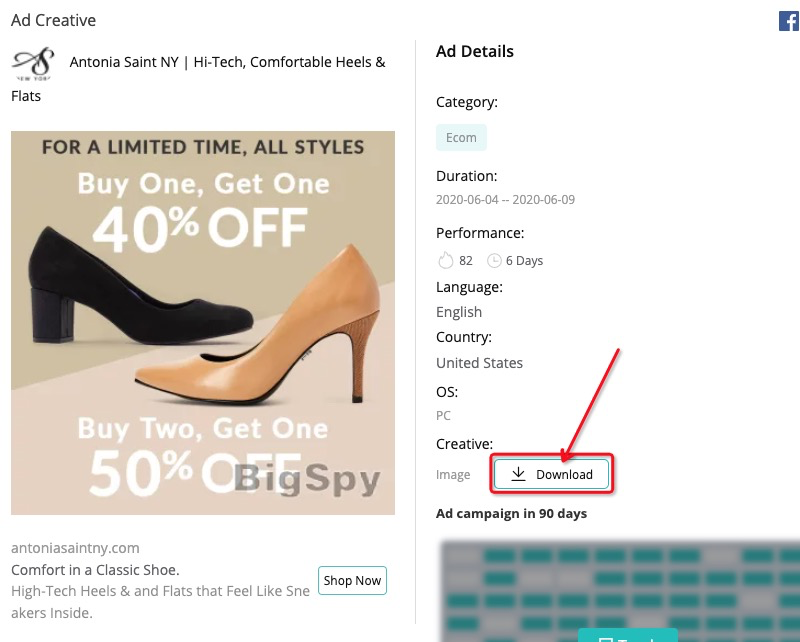
Task: Click the download arrow icon
Action: [x=518, y=474]
